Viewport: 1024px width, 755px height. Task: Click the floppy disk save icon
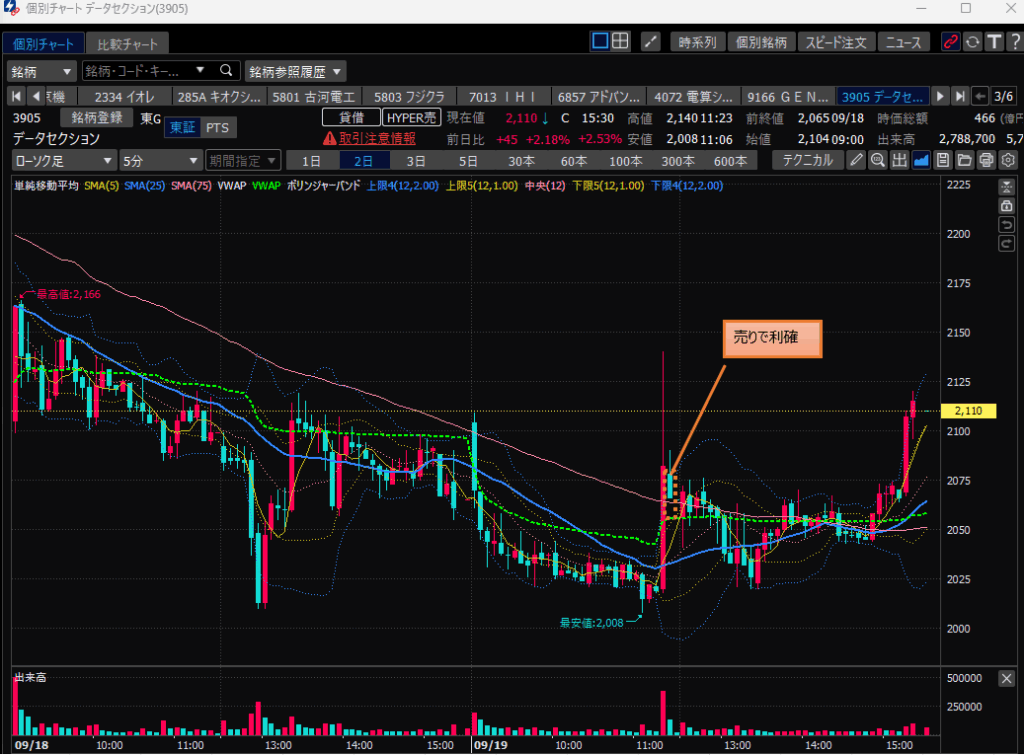[x=942, y=161]
